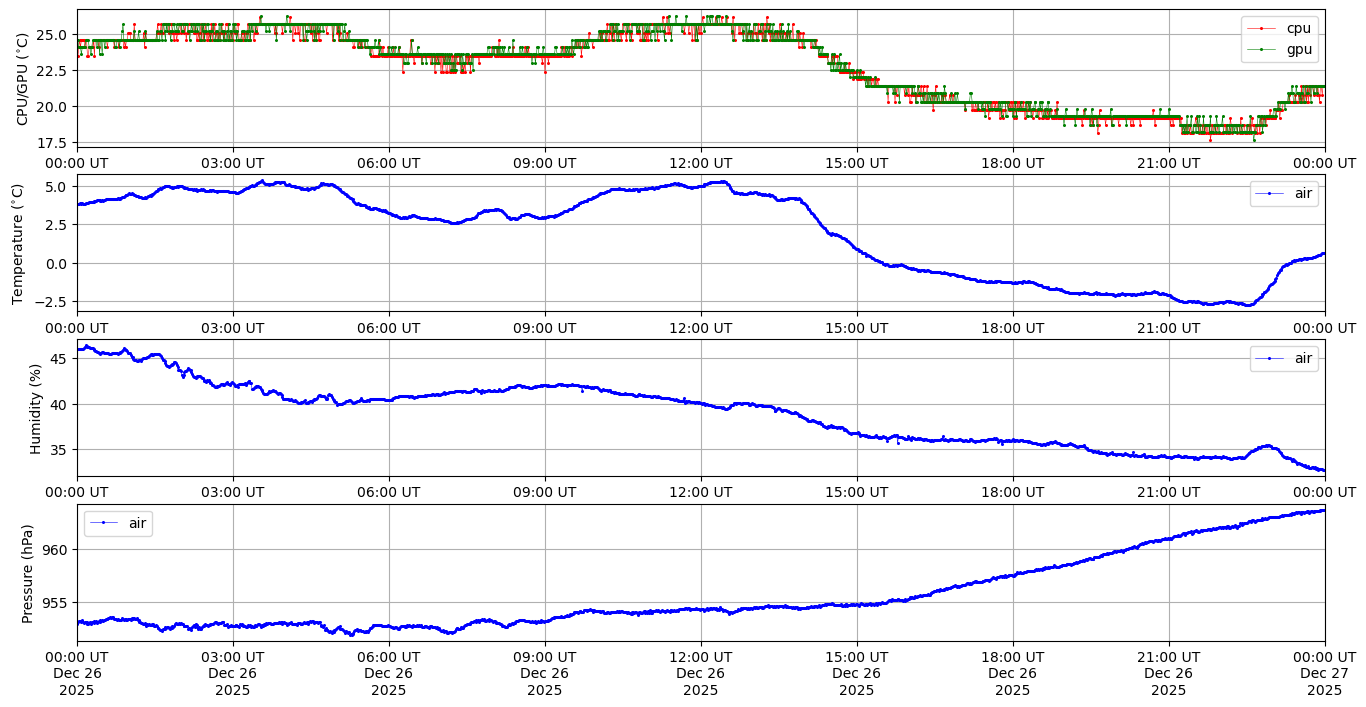1366x707 pixels.
Task: Click the green gpu legend marker
Action: click(x=1262, y=49)
